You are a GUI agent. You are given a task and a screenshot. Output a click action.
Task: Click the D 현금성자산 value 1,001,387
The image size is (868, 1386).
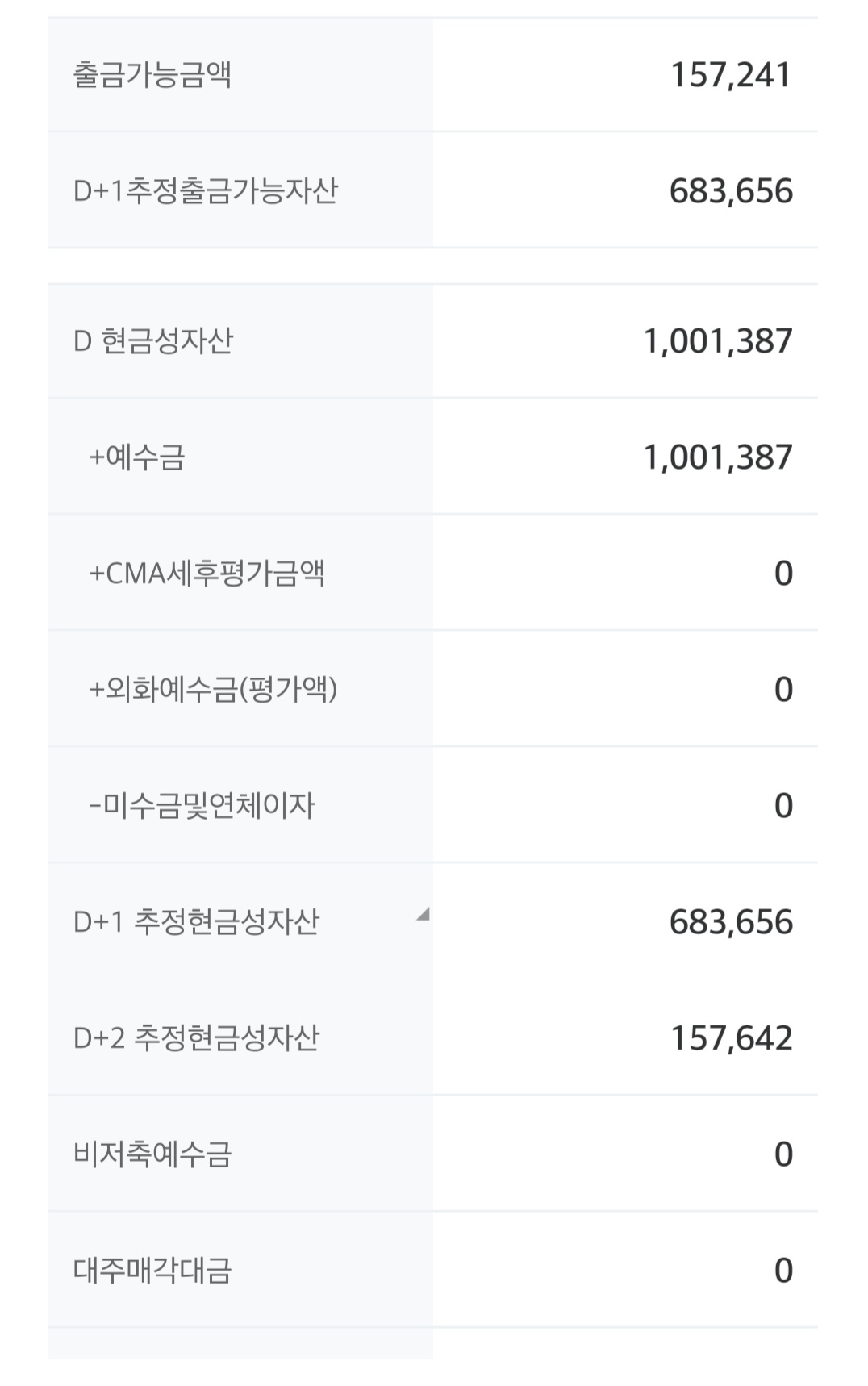718,341
